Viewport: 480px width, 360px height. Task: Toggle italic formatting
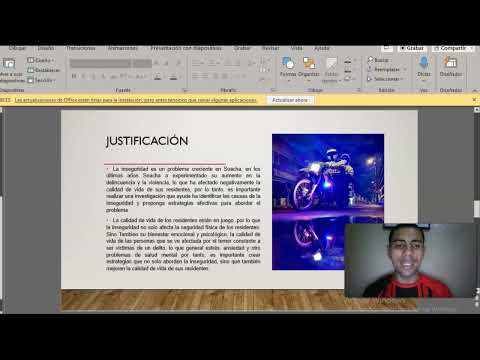click(x=83, y=77)
